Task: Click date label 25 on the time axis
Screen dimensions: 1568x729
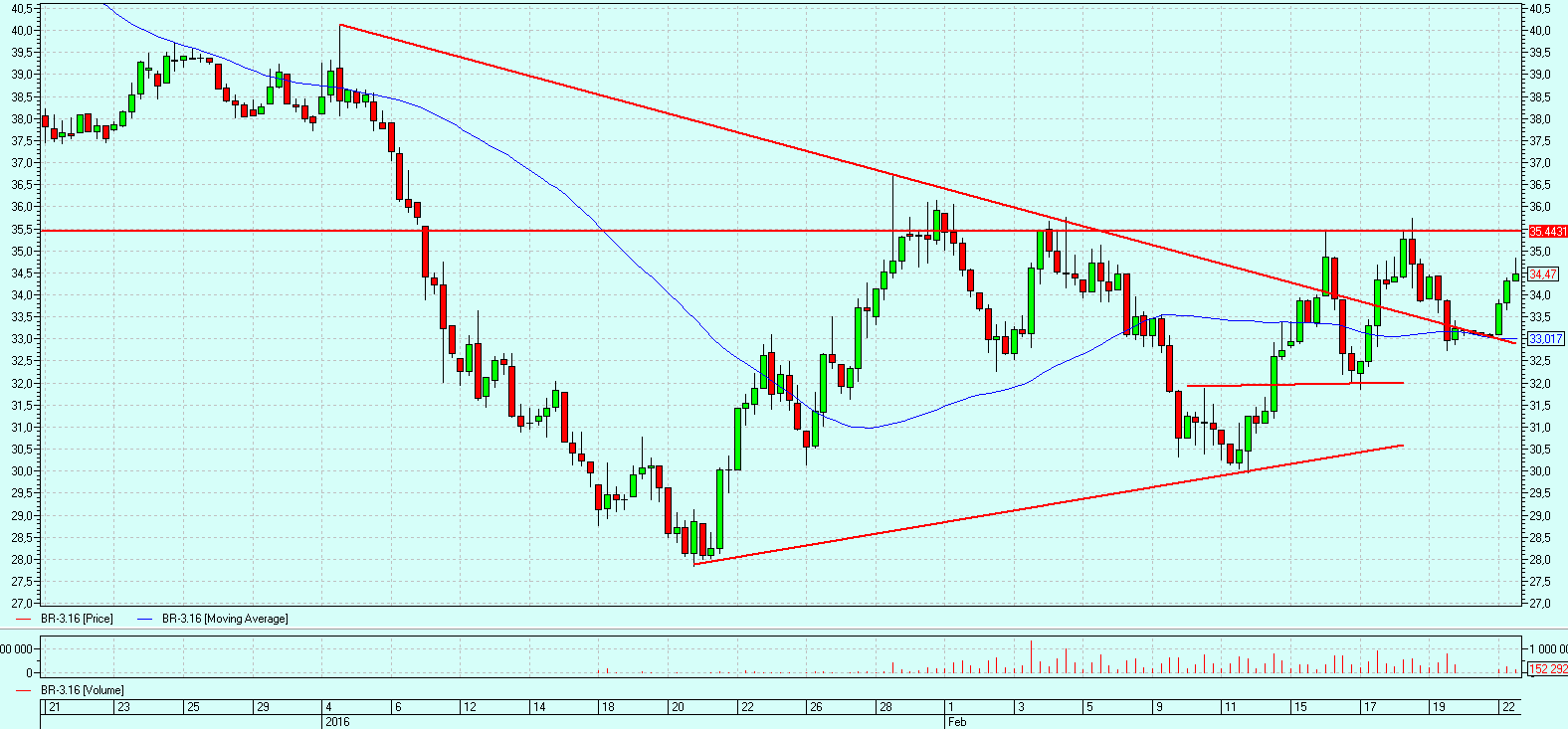Action: coord(193,707)
